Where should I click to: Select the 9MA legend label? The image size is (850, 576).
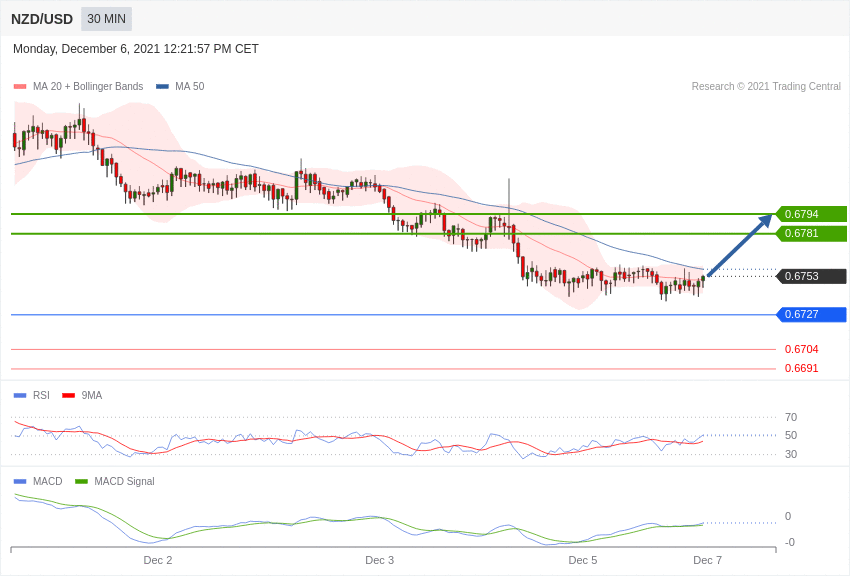click(x=92, y=396)
